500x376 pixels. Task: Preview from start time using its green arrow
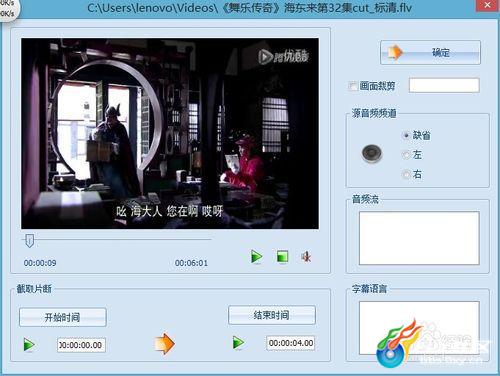[29, 345]
